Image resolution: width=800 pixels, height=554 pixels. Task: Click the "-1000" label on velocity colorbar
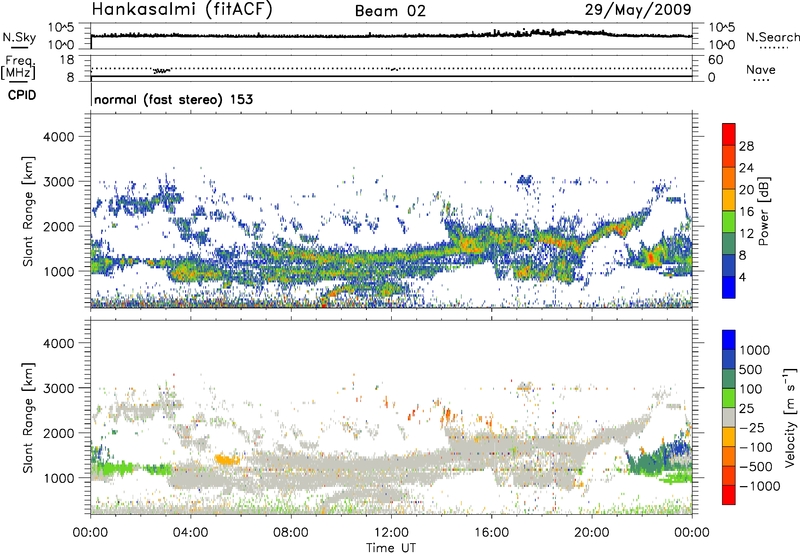[x=759, y=486]
